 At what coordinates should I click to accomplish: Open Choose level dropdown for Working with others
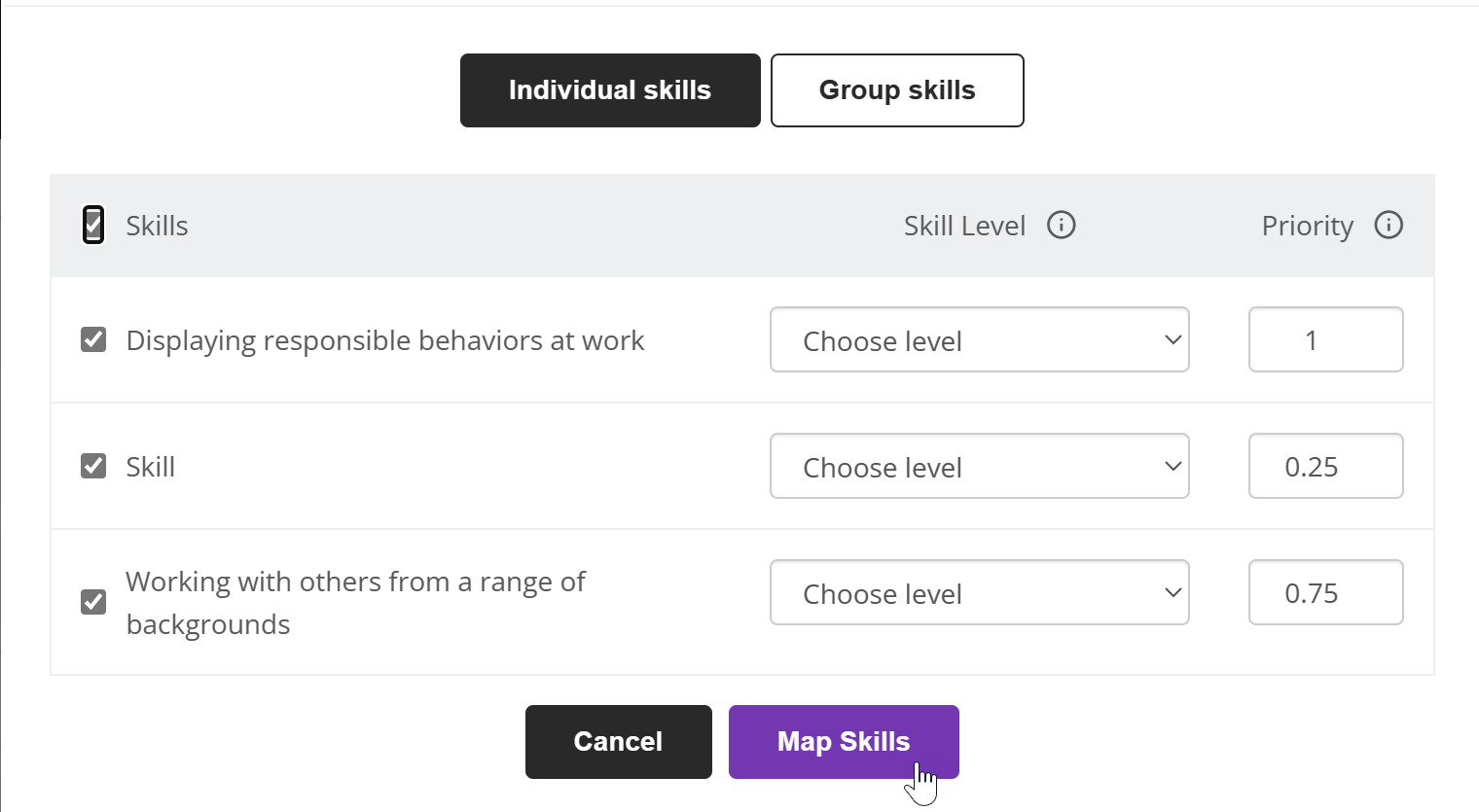click(x=980, y=592)
